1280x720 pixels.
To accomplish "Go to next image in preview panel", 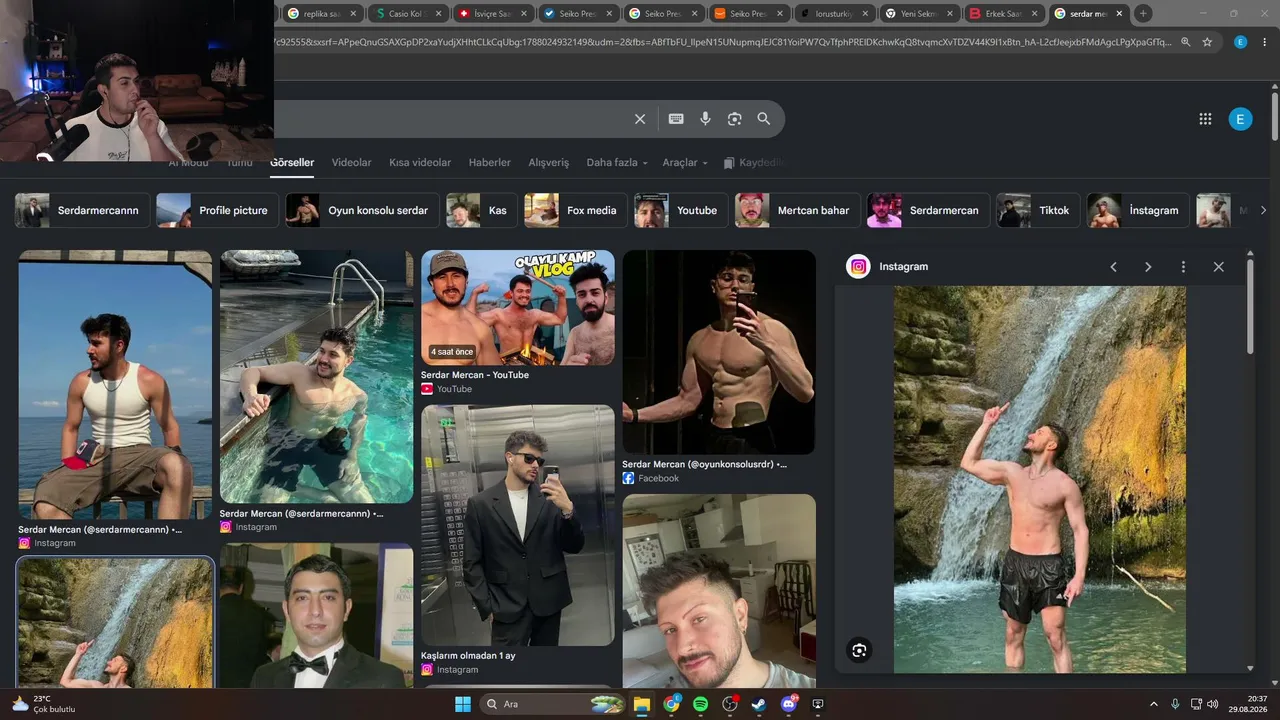I will point(1148,267).
